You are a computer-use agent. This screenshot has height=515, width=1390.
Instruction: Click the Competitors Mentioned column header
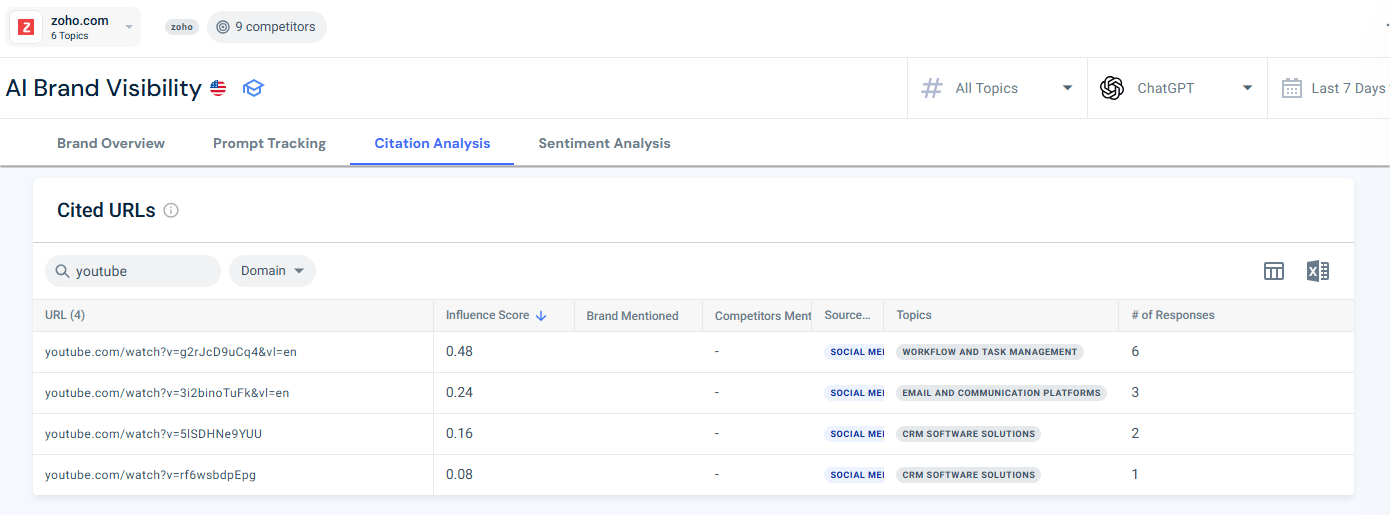click(763, 315)
